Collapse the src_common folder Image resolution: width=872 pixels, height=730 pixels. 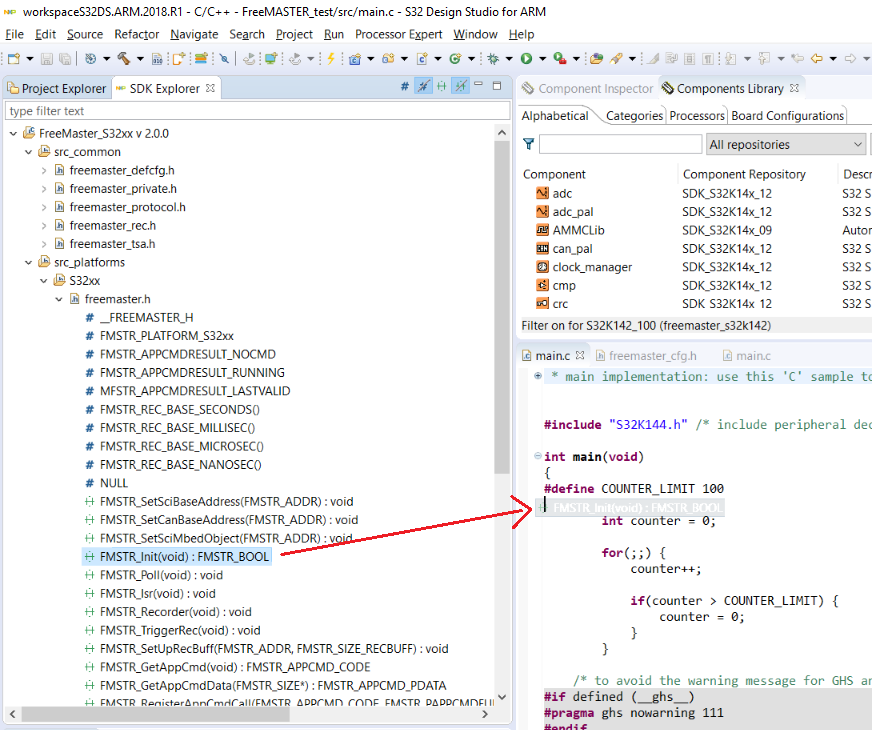coord(28,152)
